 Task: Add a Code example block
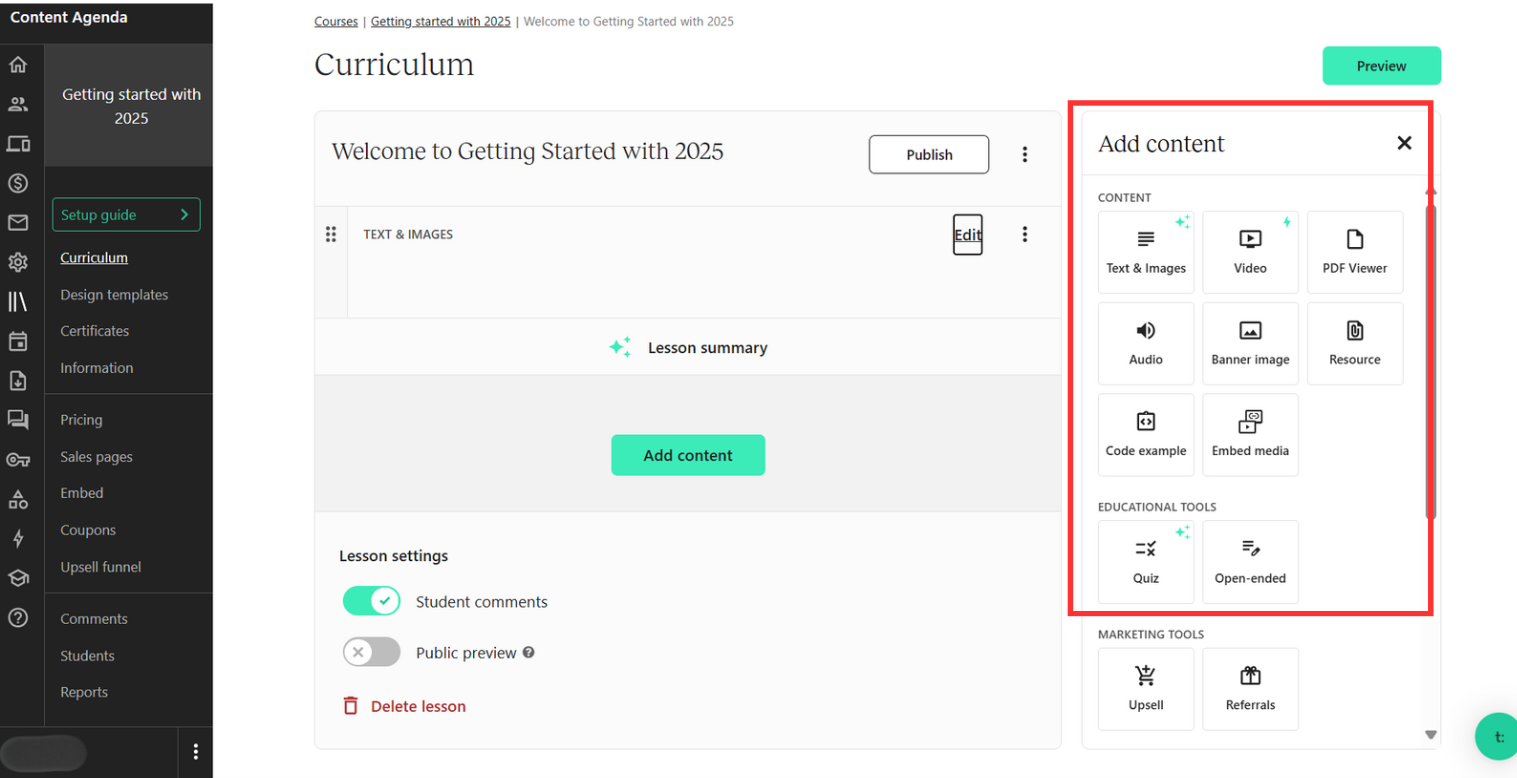tap(1145, 434)
